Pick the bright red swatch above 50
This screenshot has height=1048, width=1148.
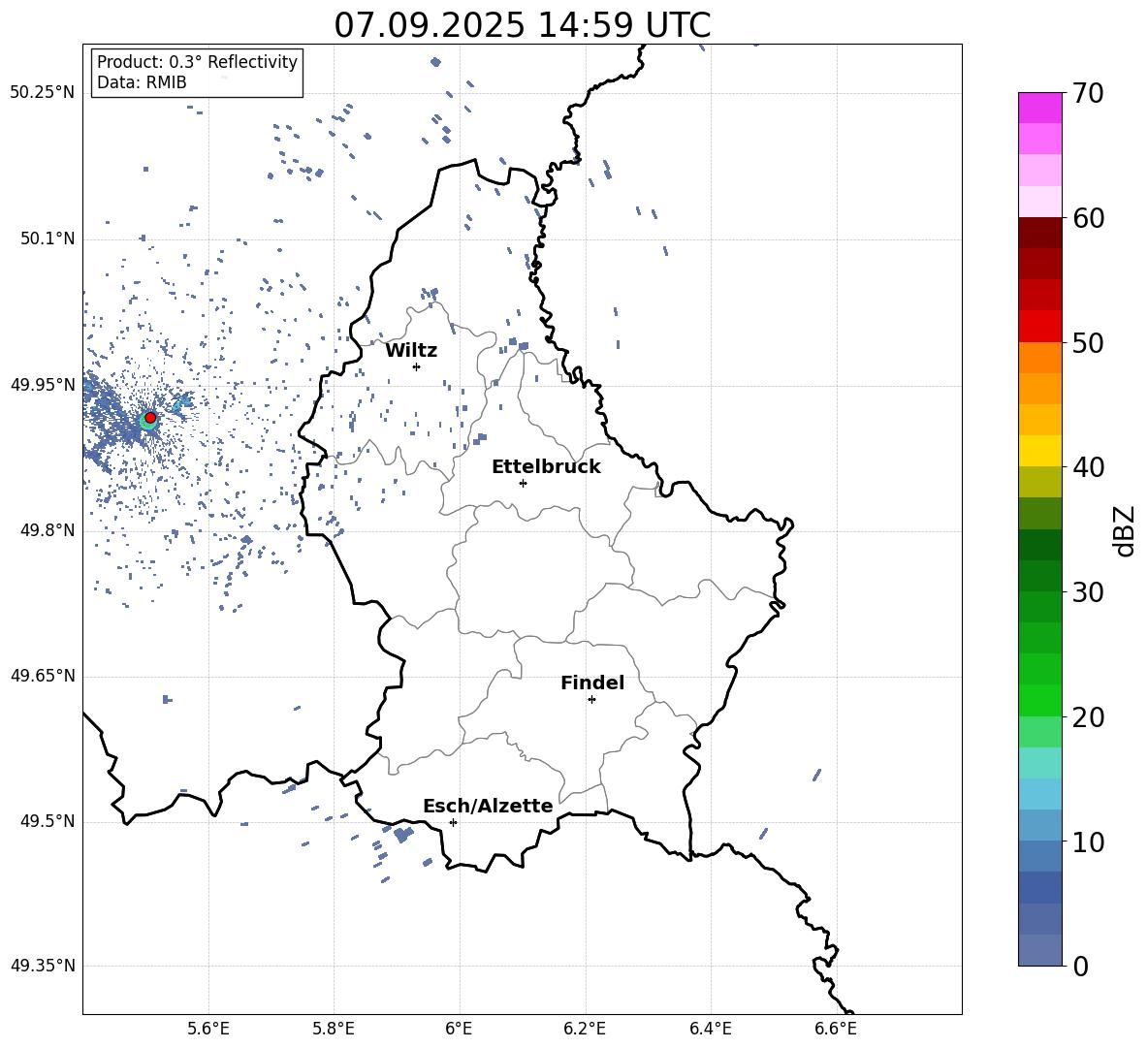point(1039,327)
